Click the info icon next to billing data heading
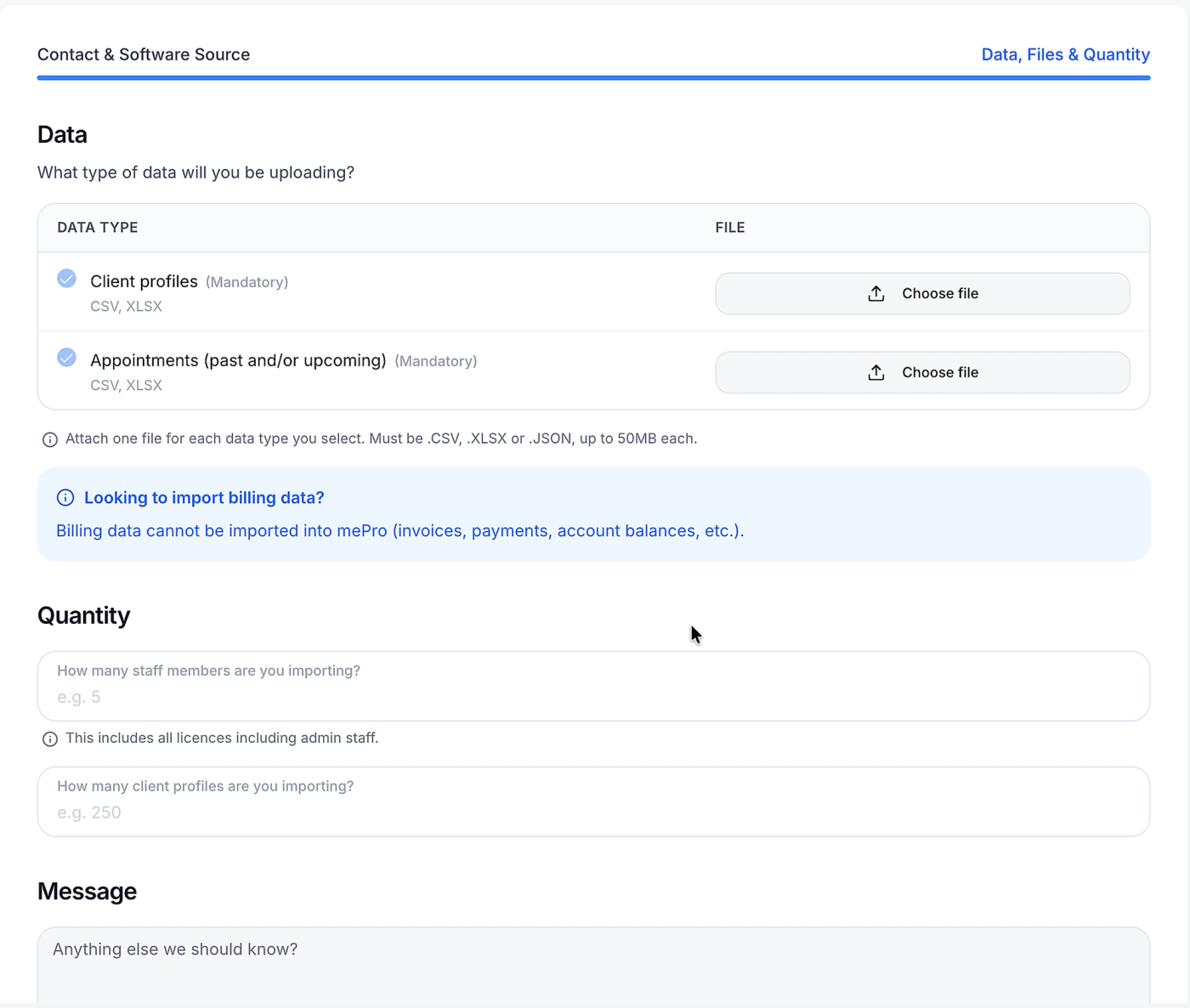1190x1008 pixels. pos(65,498)
